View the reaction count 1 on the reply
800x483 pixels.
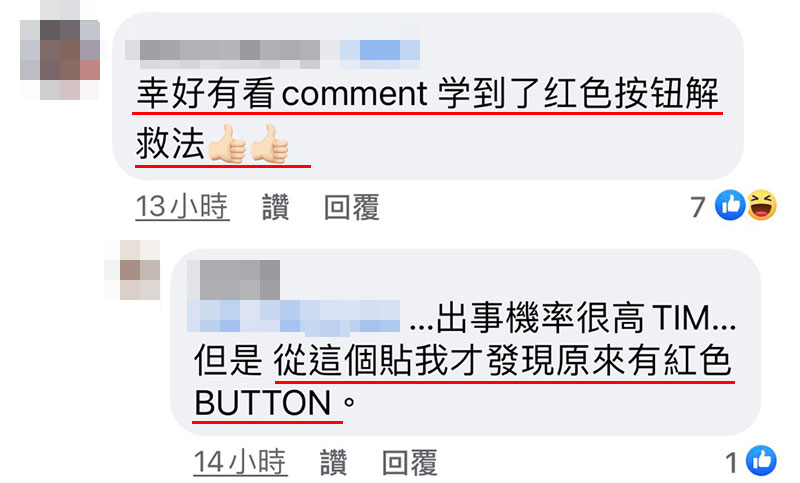click(732, 463)
